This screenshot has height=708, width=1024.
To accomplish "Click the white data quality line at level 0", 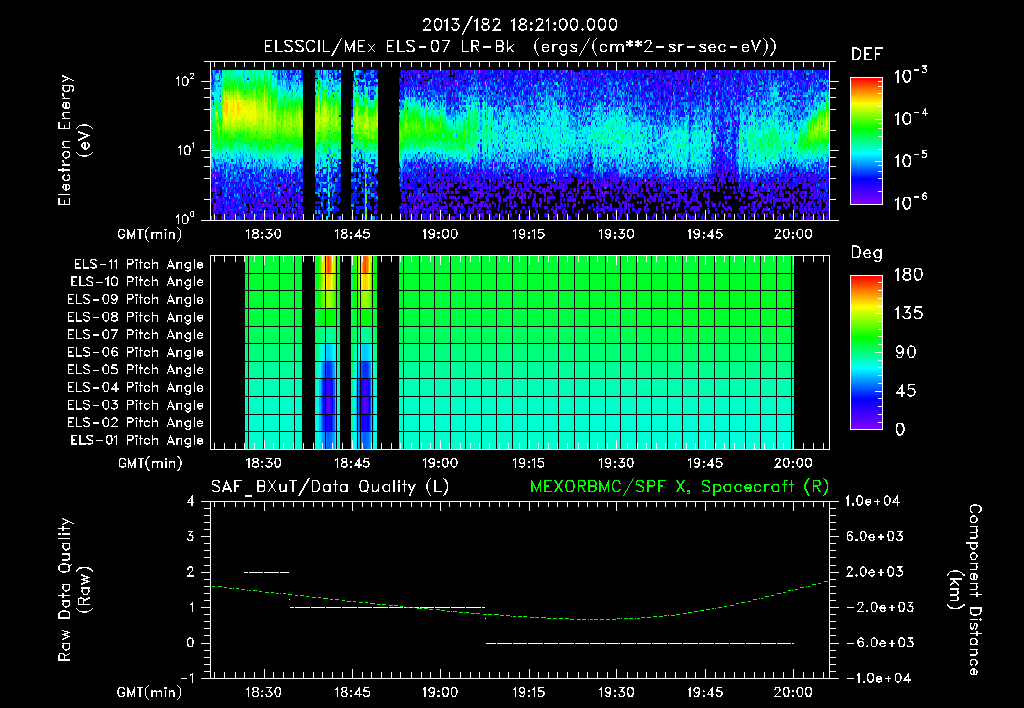I will (640, 643).
